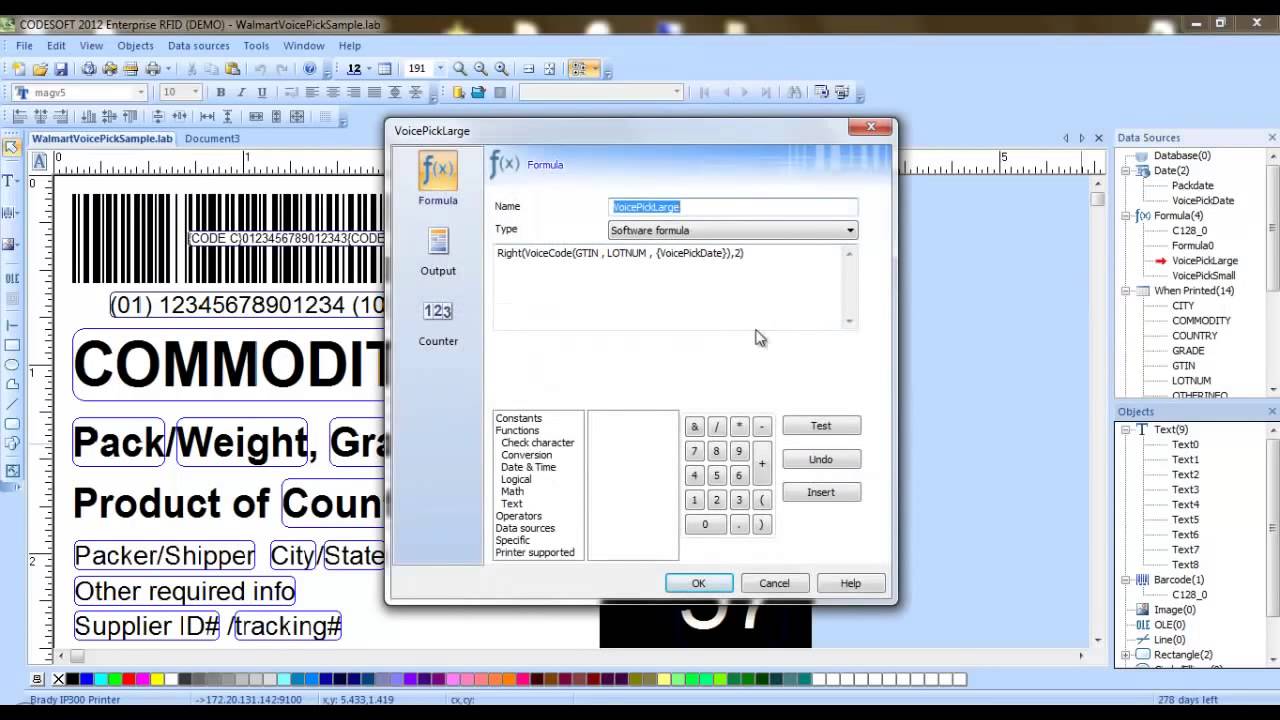This screenshot has width=1280, height=720.
Task: Select the Ellipse drawing tool
Action: (12, 365)
